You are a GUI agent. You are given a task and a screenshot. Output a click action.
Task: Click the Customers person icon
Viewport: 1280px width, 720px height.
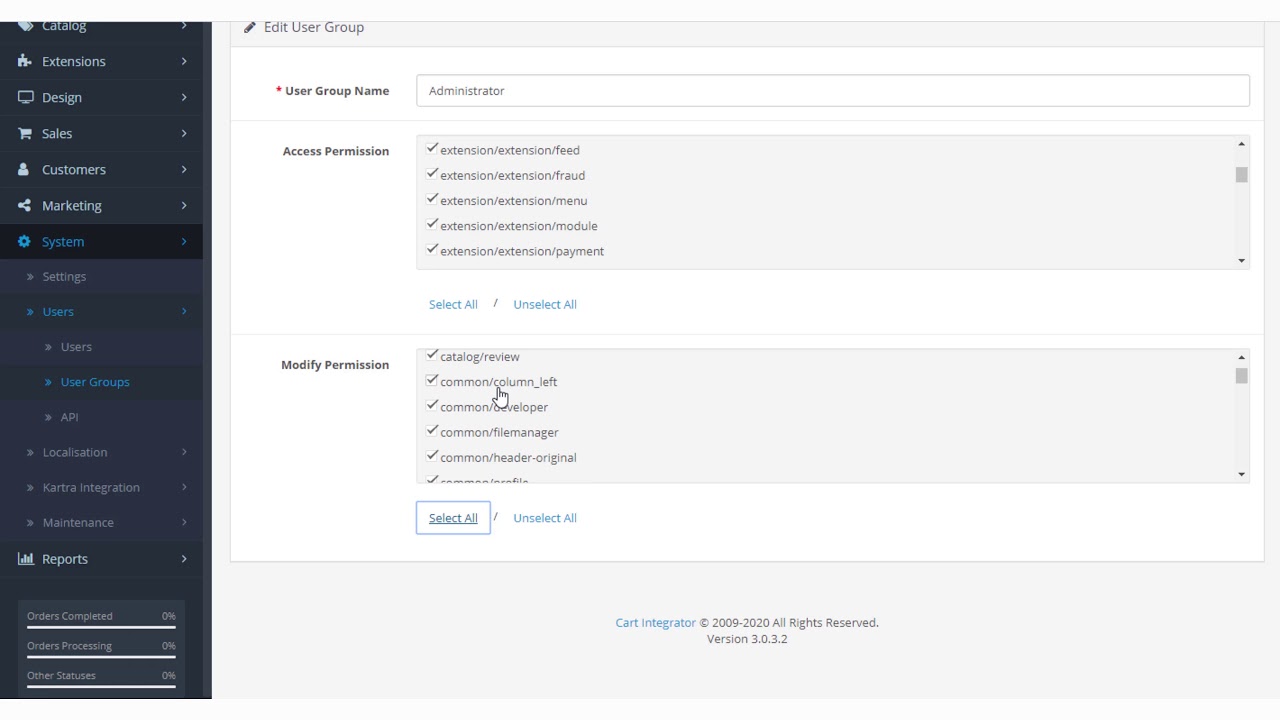click(25, 169)
